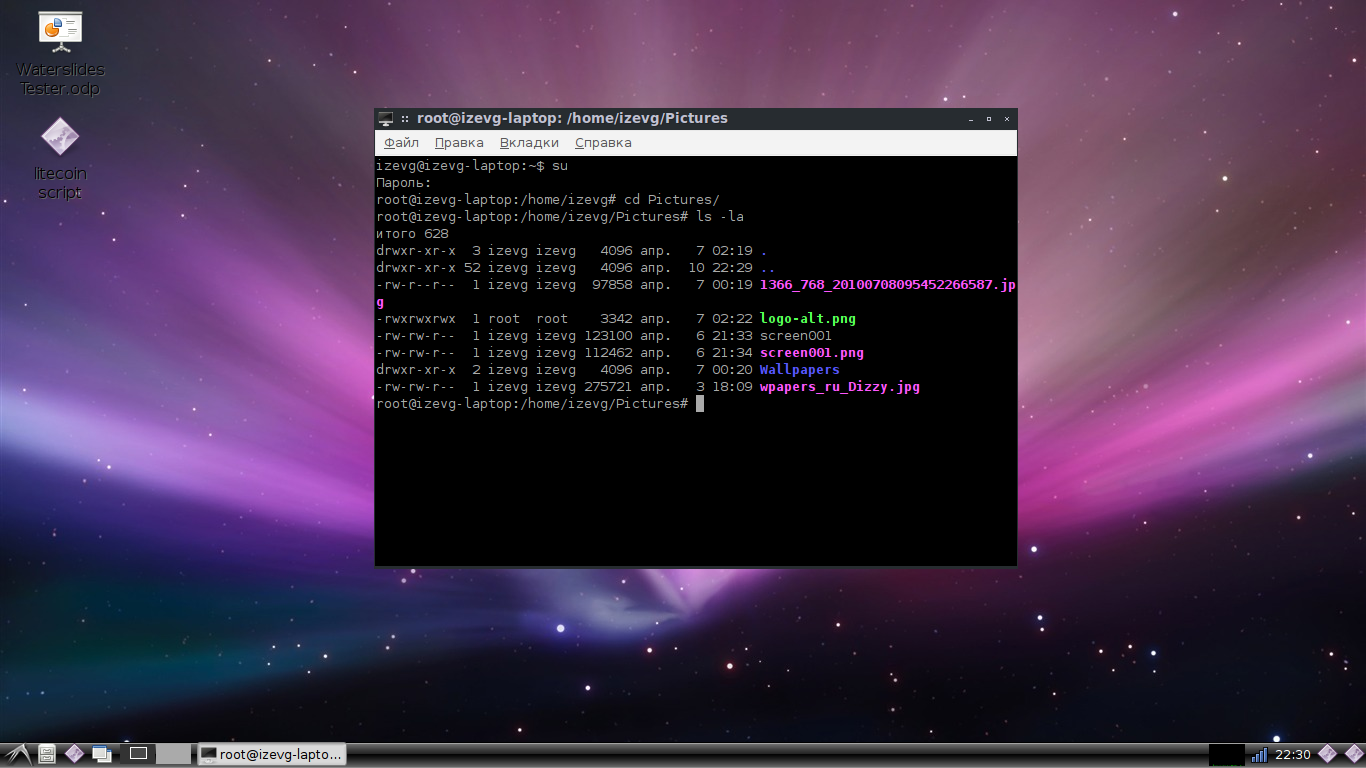The width and height of the screenshot is (1366, 768).
Task: Click the -rwxrwxrwx permissions text
Action: [416, 318]
